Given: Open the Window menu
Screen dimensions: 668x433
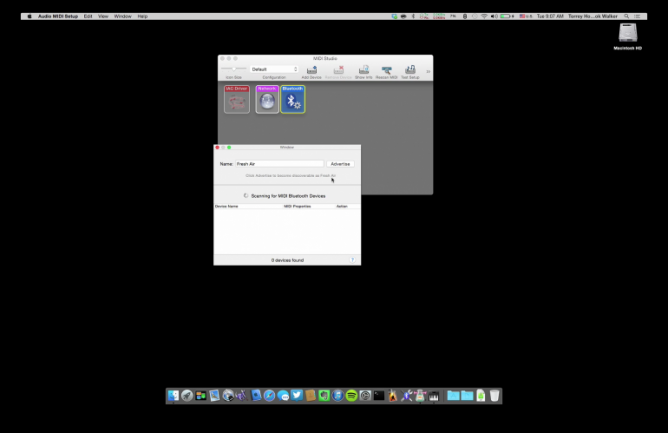Looking at the screenshot, I should coord(122,16).
